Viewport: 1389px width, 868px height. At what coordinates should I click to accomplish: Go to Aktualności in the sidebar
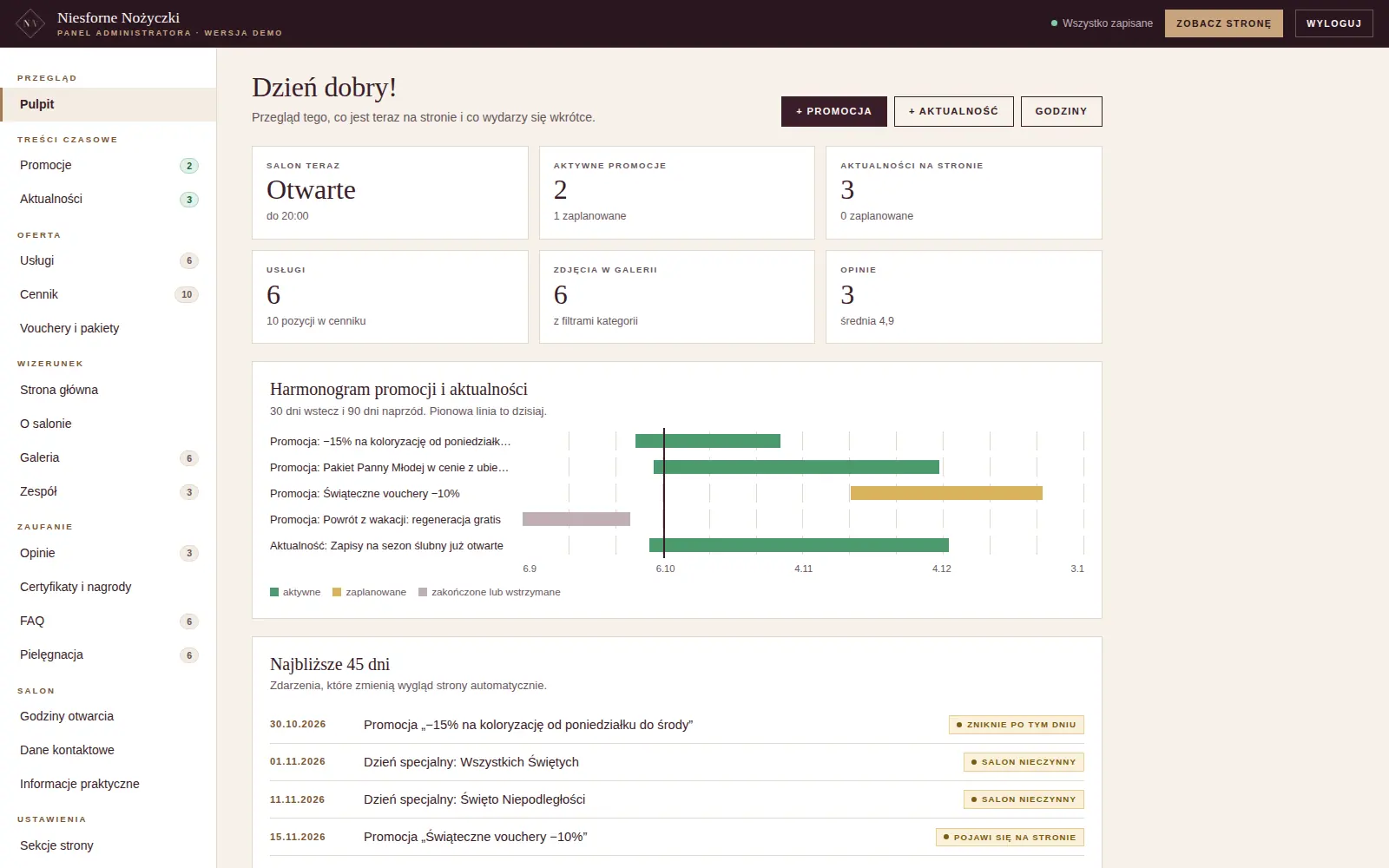point(108,199)
